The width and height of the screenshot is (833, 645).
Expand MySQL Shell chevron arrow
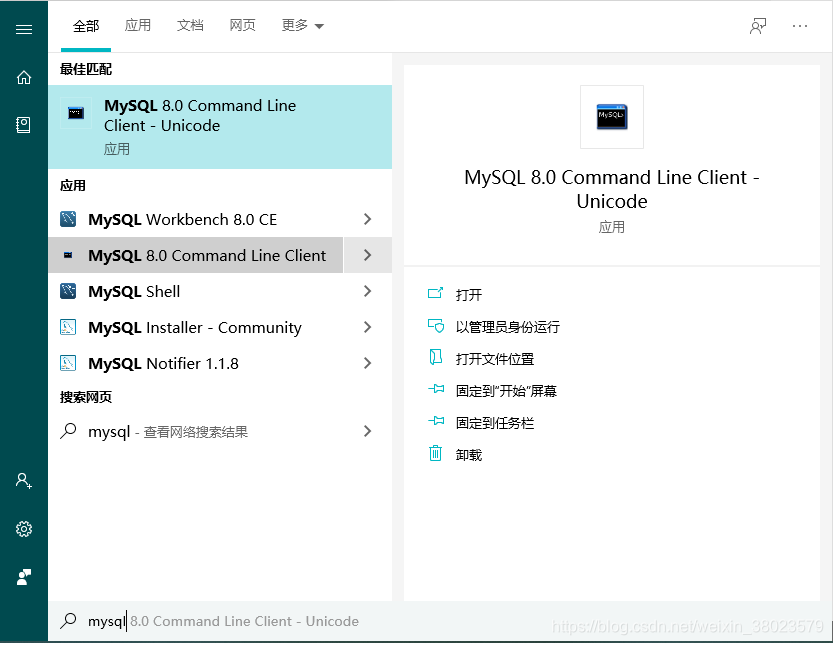point(367,291)
